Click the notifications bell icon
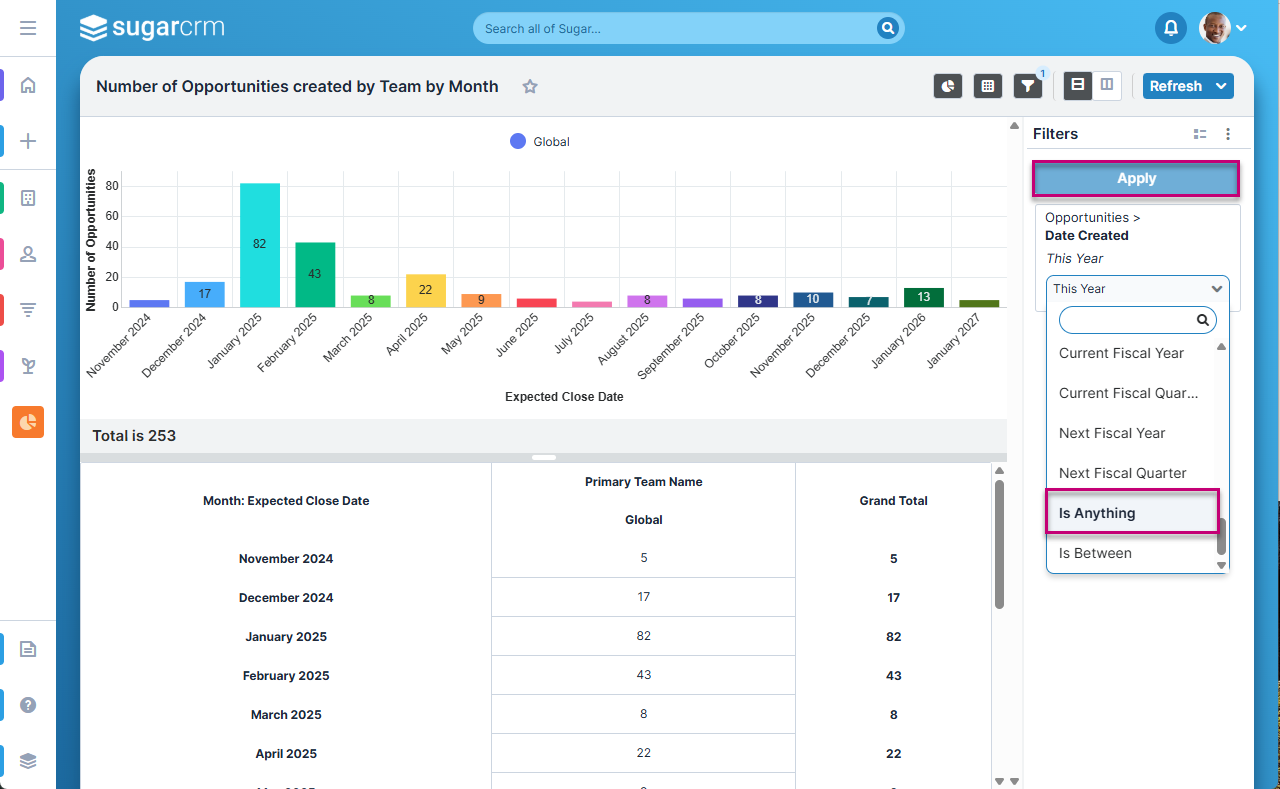Image resolution: width=1280 pixels, height=789 pixels. coord(1170,28)
